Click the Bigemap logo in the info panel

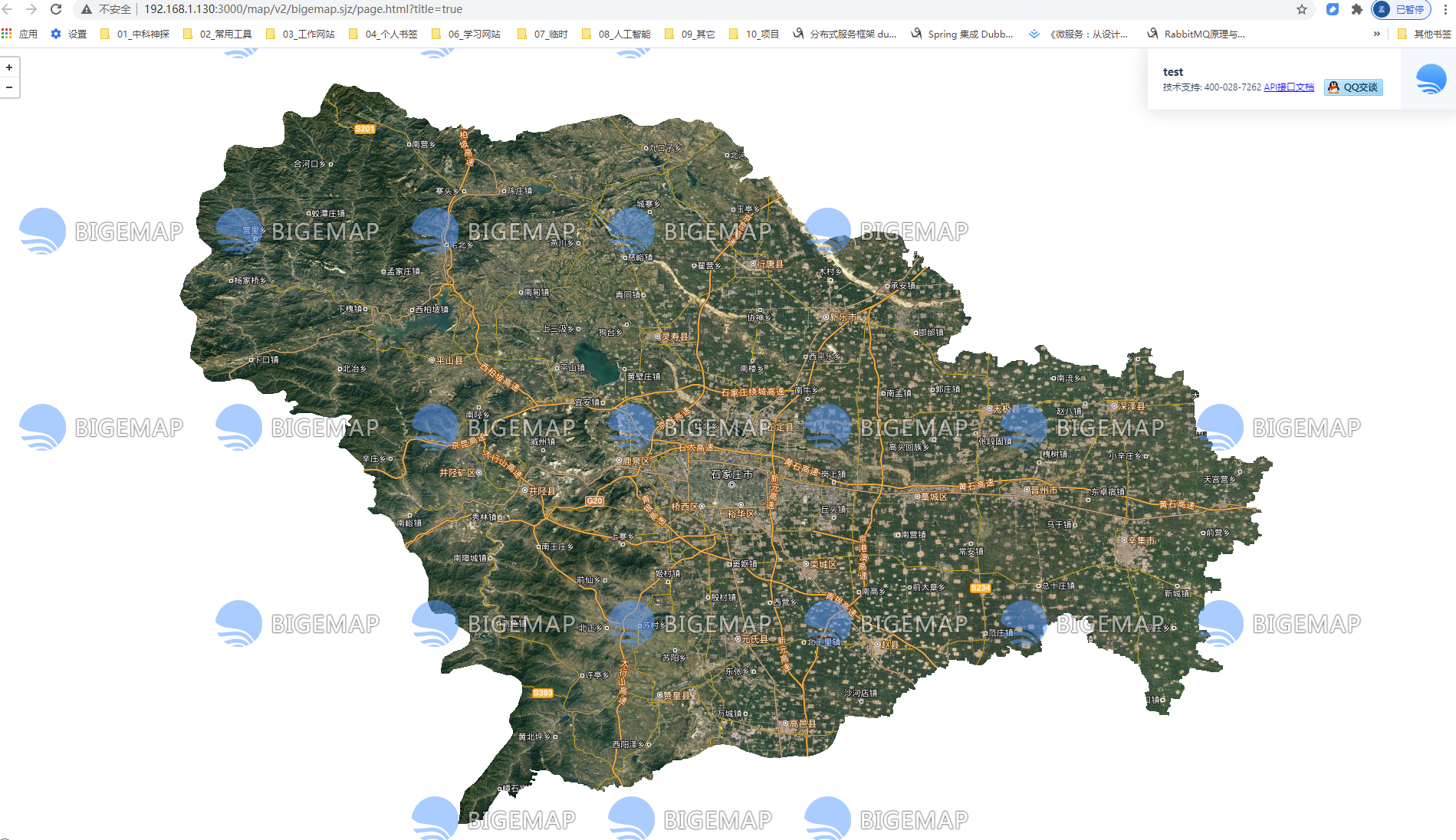(x=1431, y=79)
